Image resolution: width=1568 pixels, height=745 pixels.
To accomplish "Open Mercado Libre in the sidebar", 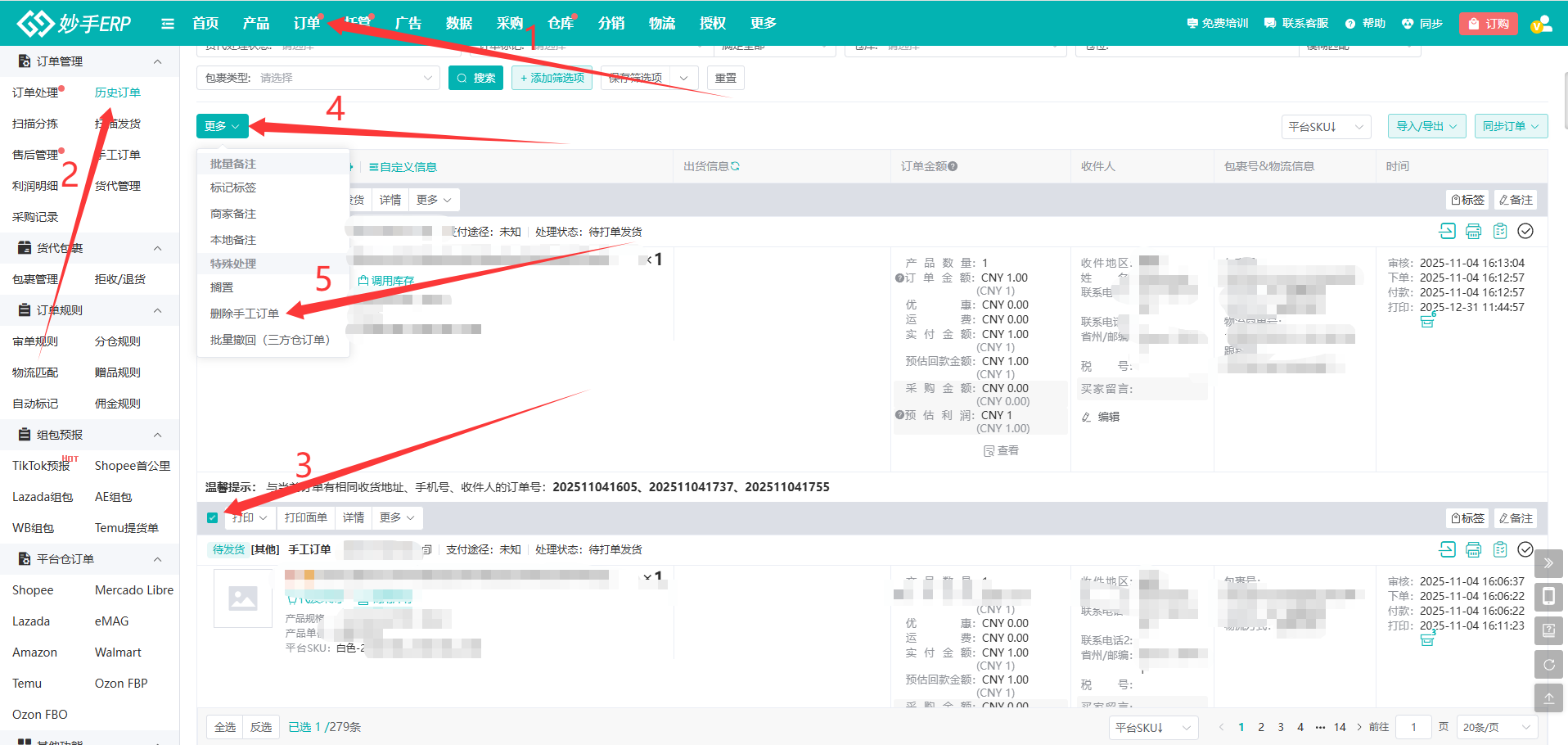I will click(x=134, y=590).
